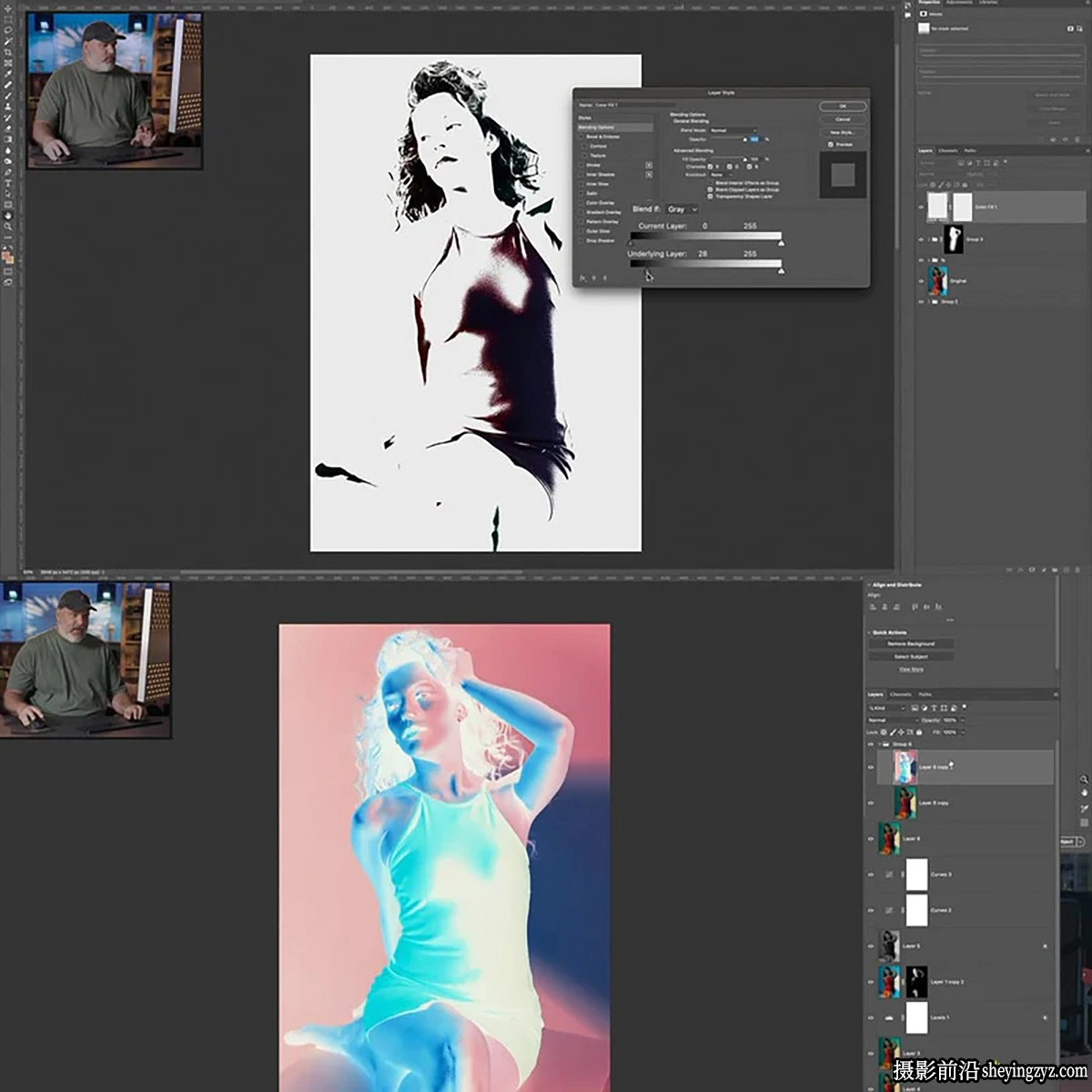
Task: Enable the Drop Shadow checkbox
Action: pos(581,240)
